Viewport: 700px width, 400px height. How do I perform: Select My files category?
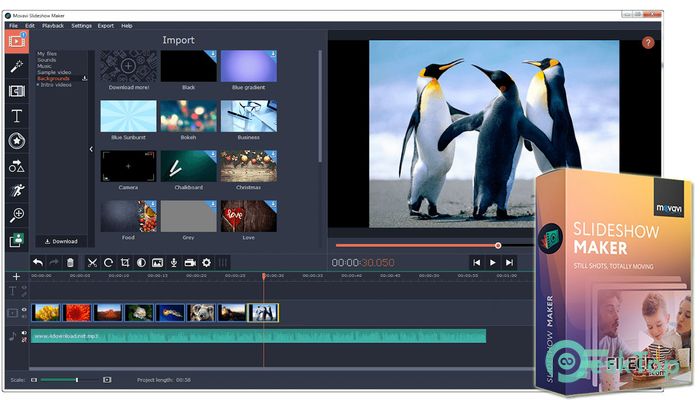(x=47, y=54)
